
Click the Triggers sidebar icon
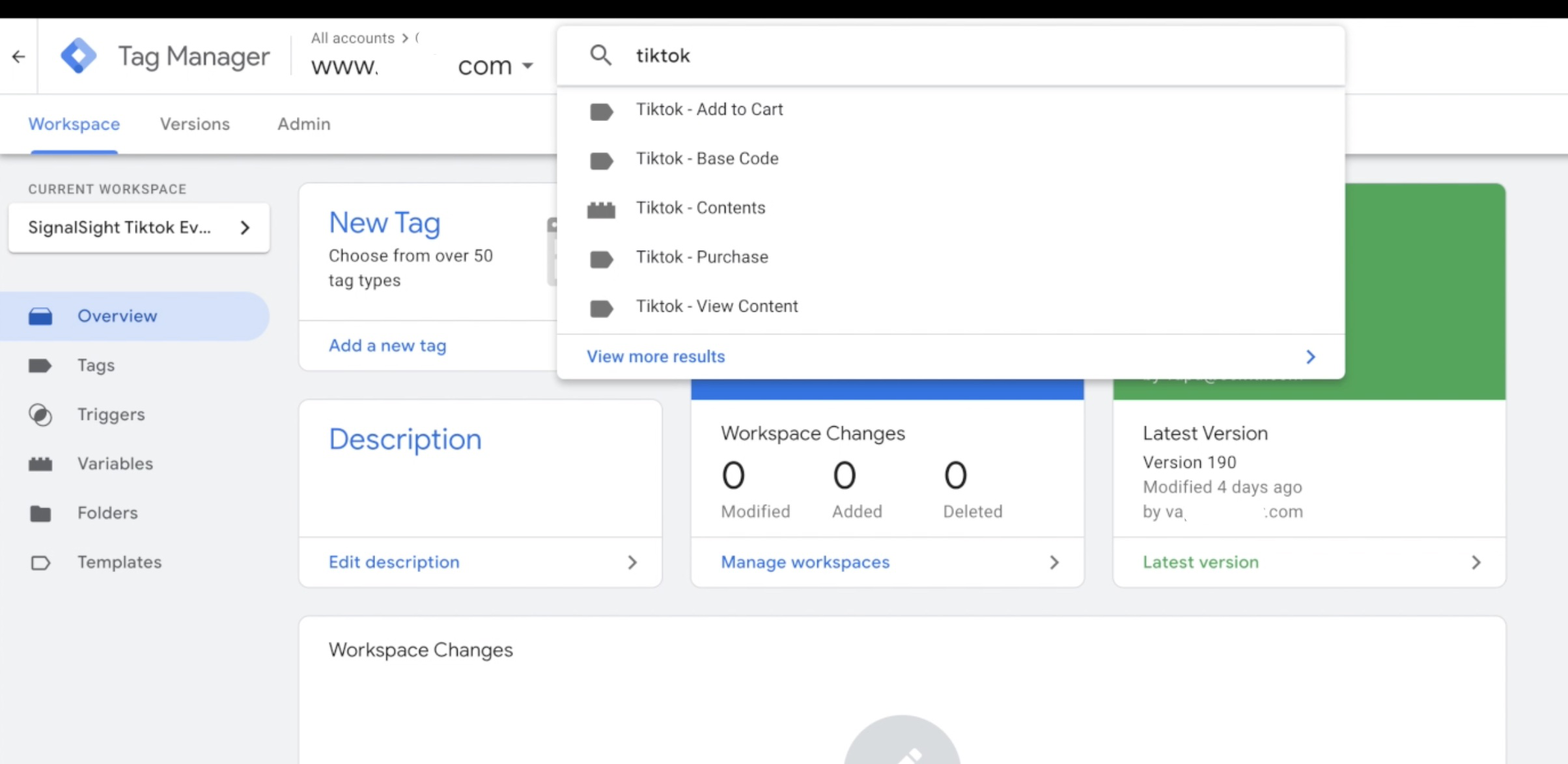click(40, 415)
